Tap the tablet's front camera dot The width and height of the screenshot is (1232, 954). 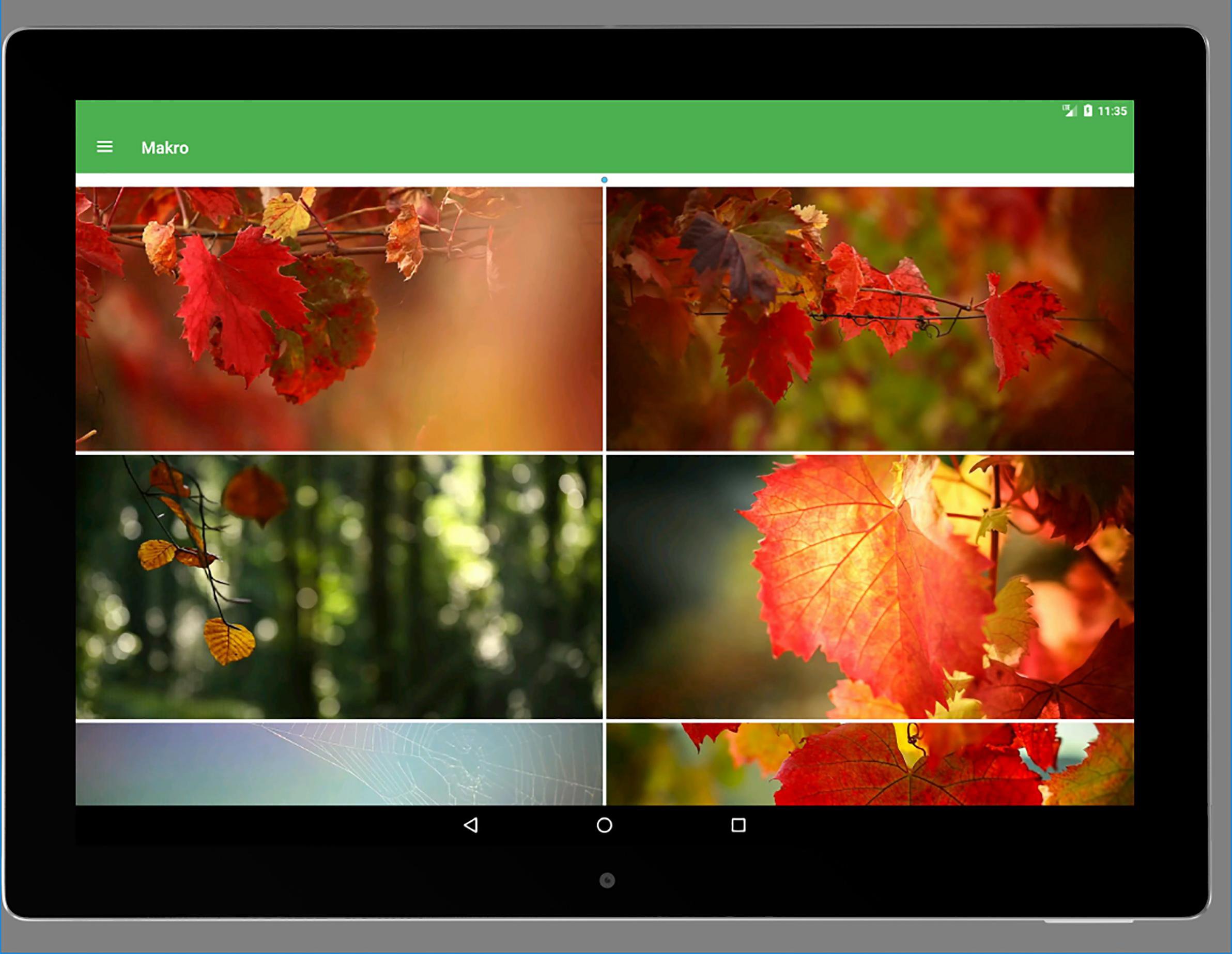tap(607, 880)
